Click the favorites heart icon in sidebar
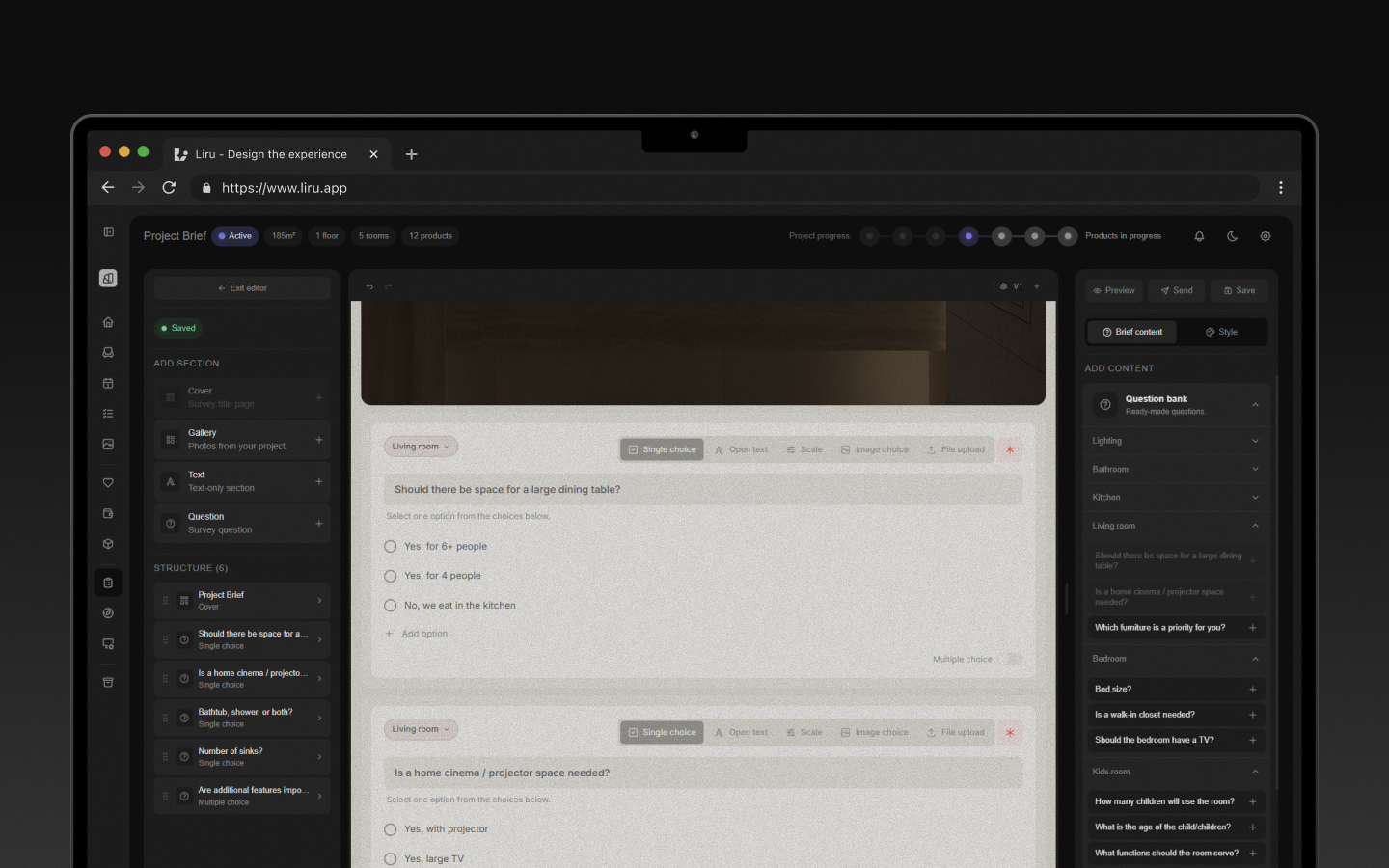The image size is (1389, 868). (108, 482)
